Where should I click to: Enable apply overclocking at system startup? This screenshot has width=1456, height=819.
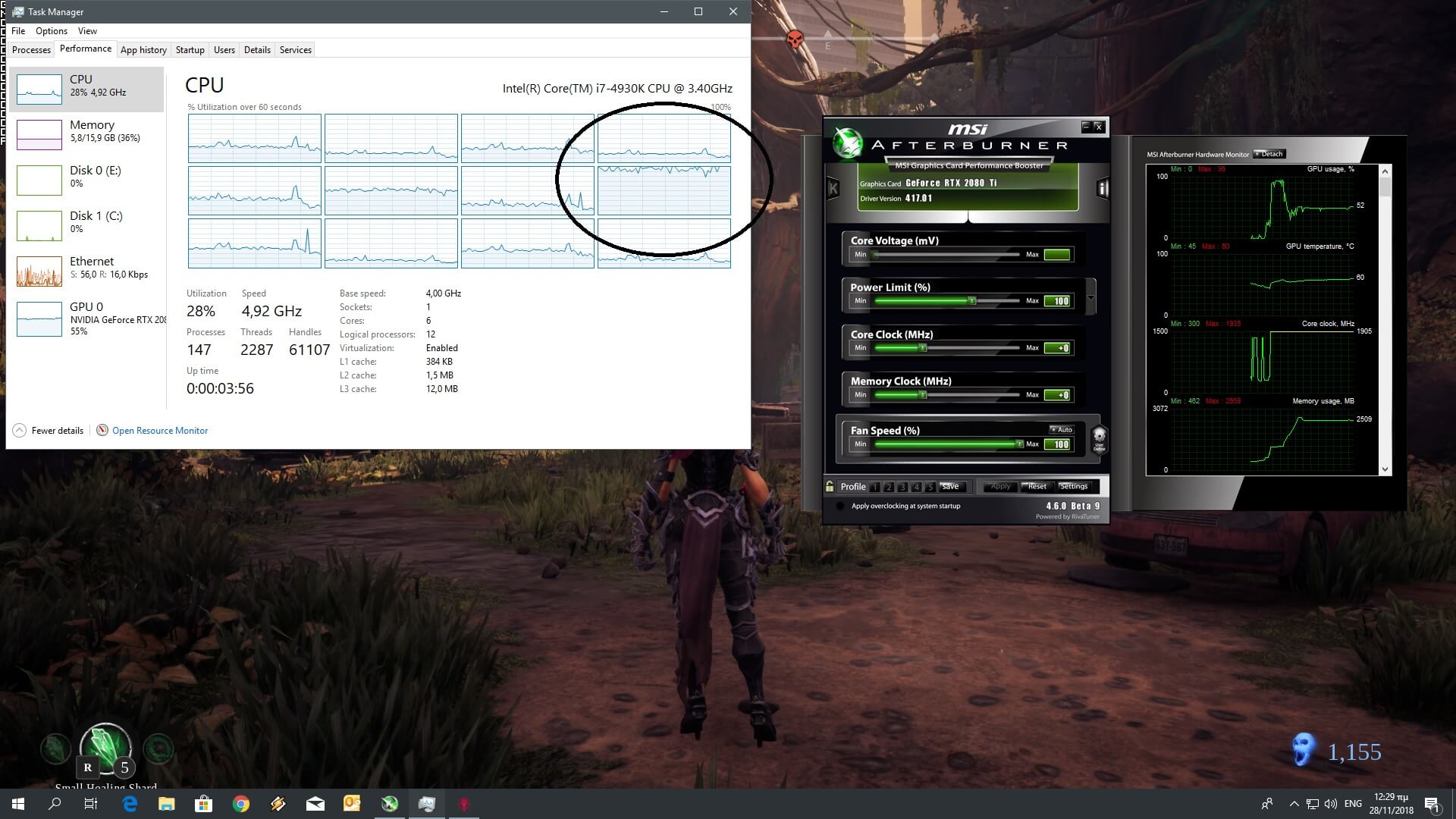(x=839, y=507)
